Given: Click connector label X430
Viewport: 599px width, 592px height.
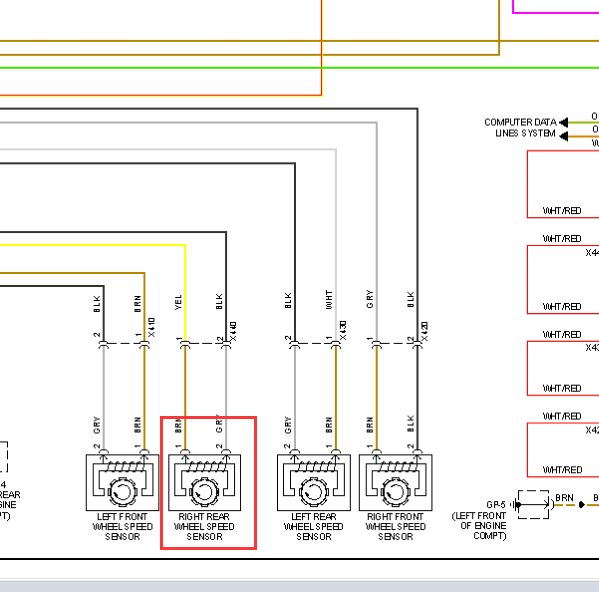Looking at the screenshot, I should 343,331.
